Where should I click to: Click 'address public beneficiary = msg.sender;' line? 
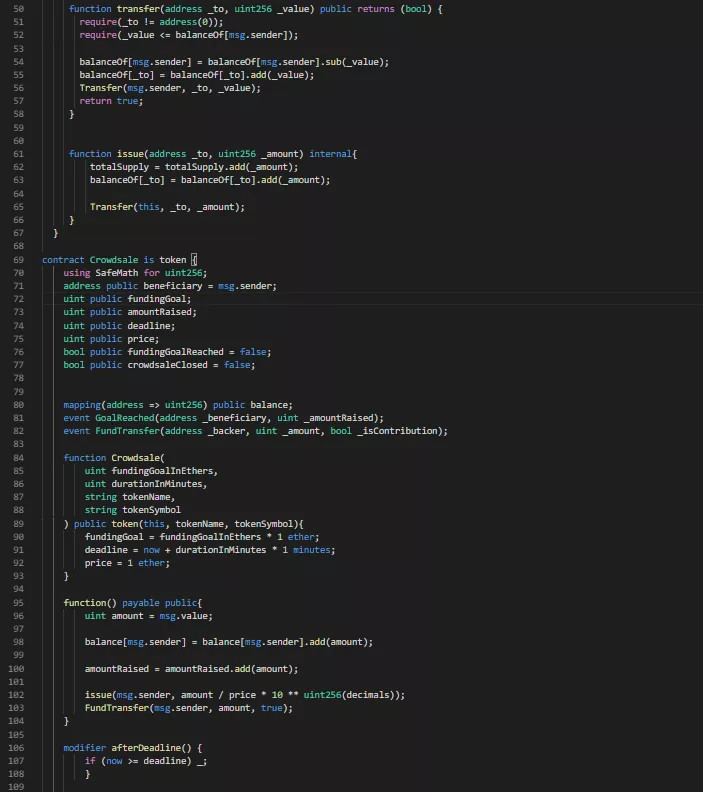170,286
